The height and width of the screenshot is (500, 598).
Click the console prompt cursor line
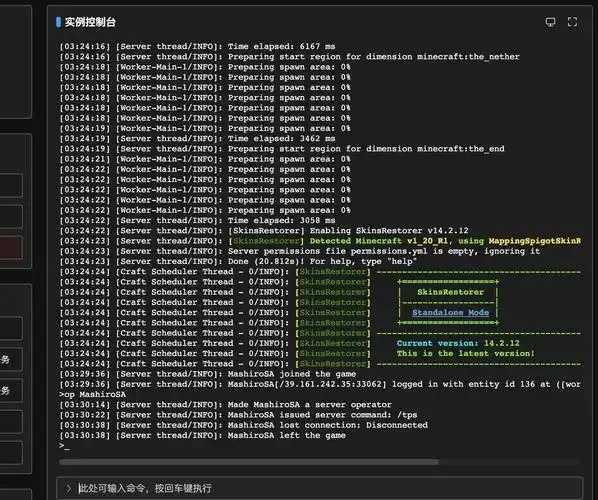pos(64,446)
